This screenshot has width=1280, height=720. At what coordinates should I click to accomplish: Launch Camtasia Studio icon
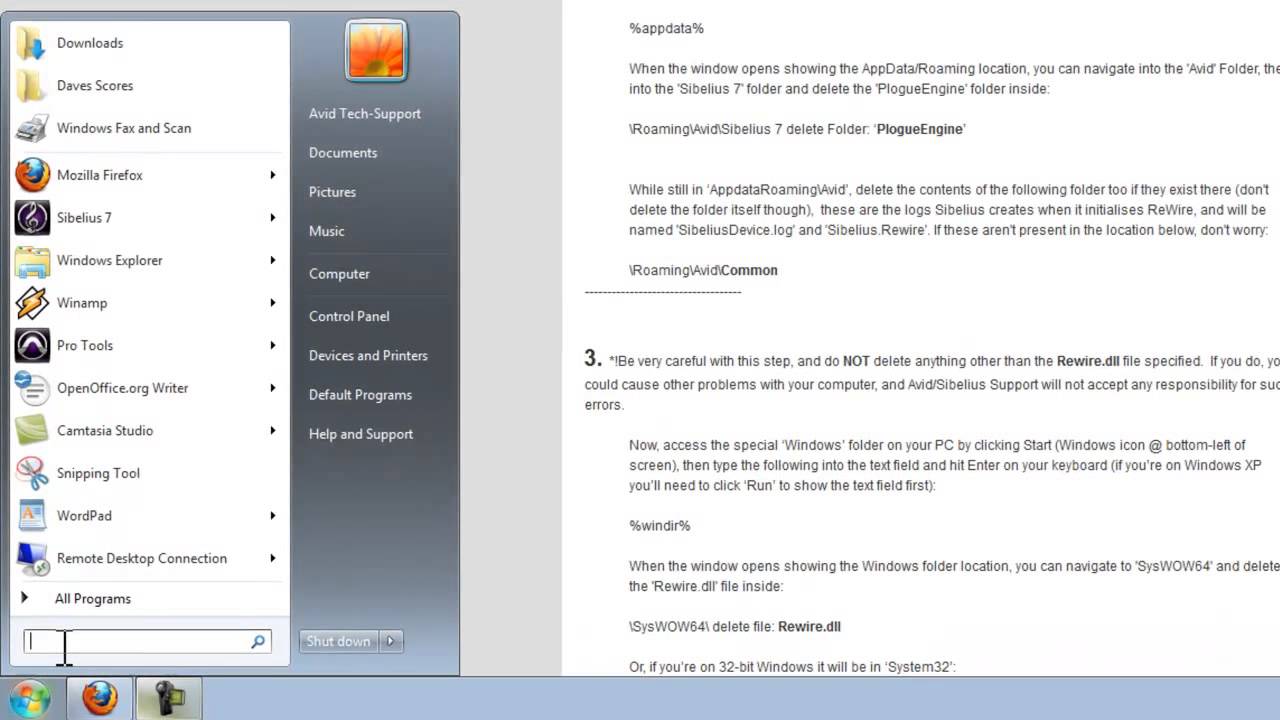(32, 430)
